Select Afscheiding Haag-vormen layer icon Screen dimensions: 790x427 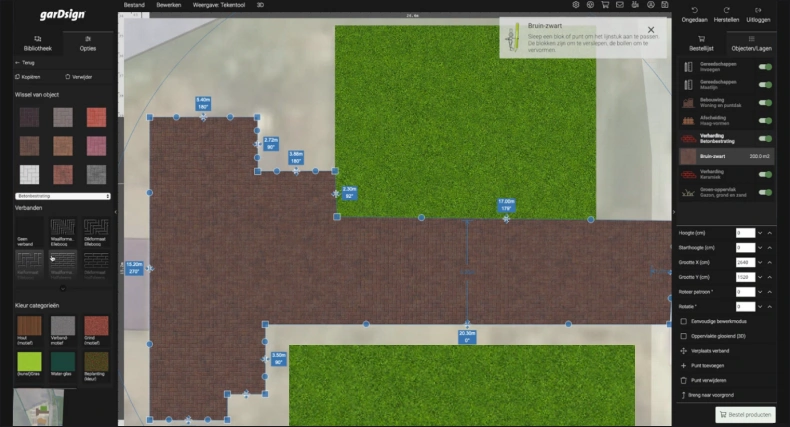tap(688, 121)
